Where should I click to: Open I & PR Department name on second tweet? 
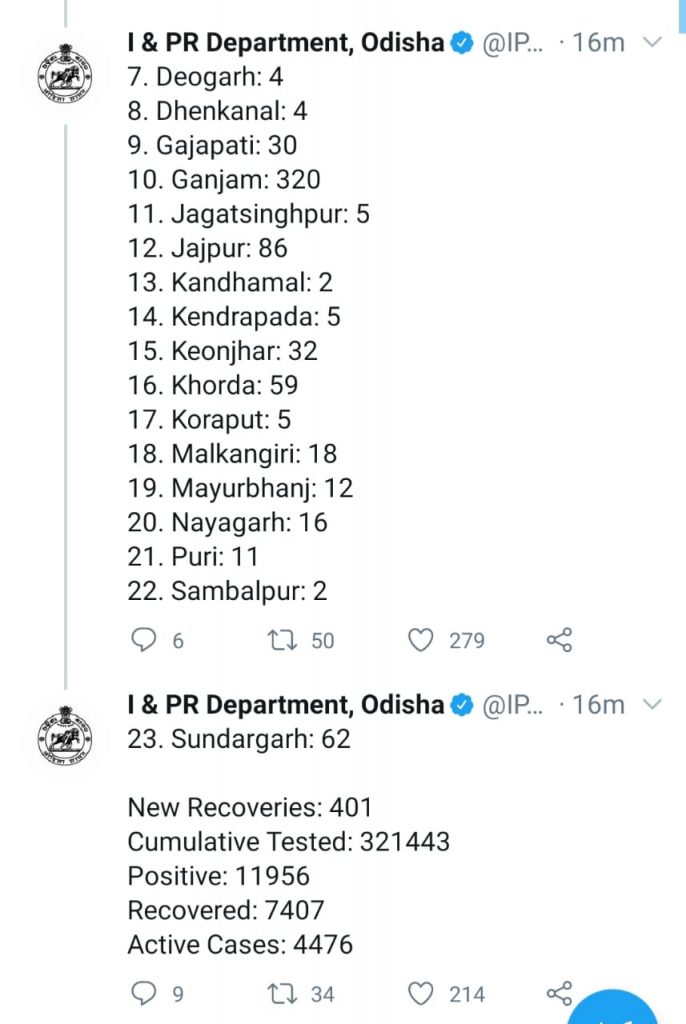[286, 705]
